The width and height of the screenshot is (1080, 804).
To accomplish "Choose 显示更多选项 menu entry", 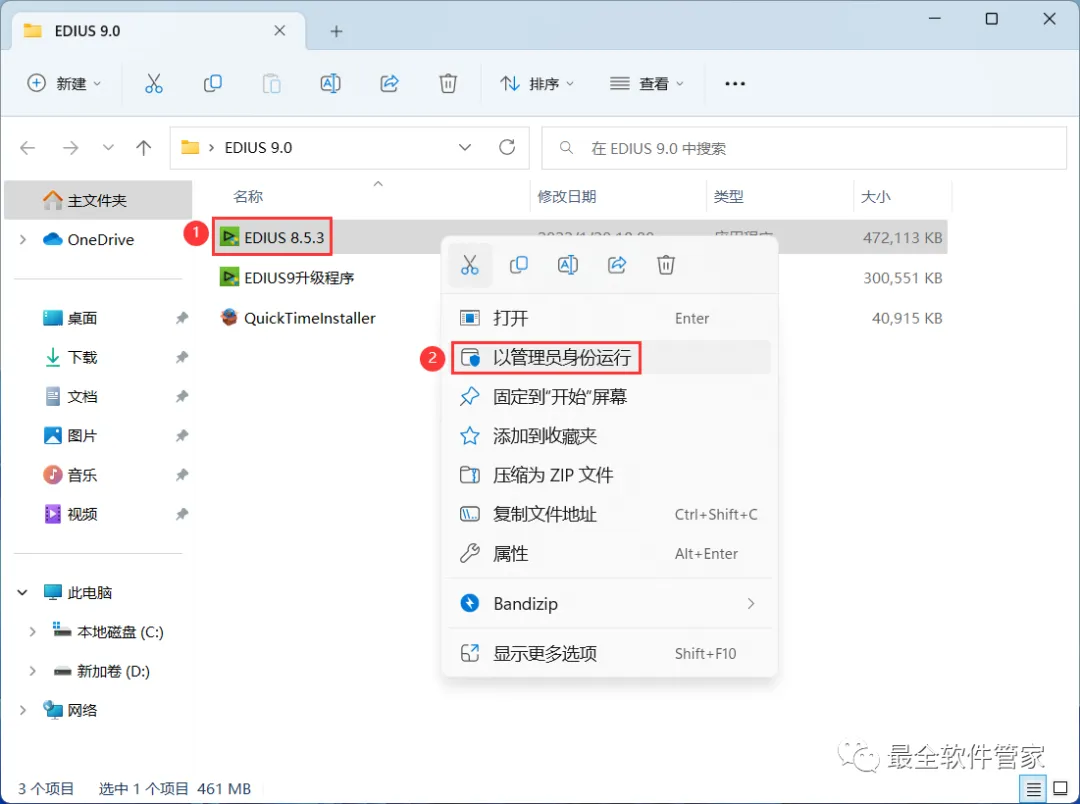I will 609,654.
